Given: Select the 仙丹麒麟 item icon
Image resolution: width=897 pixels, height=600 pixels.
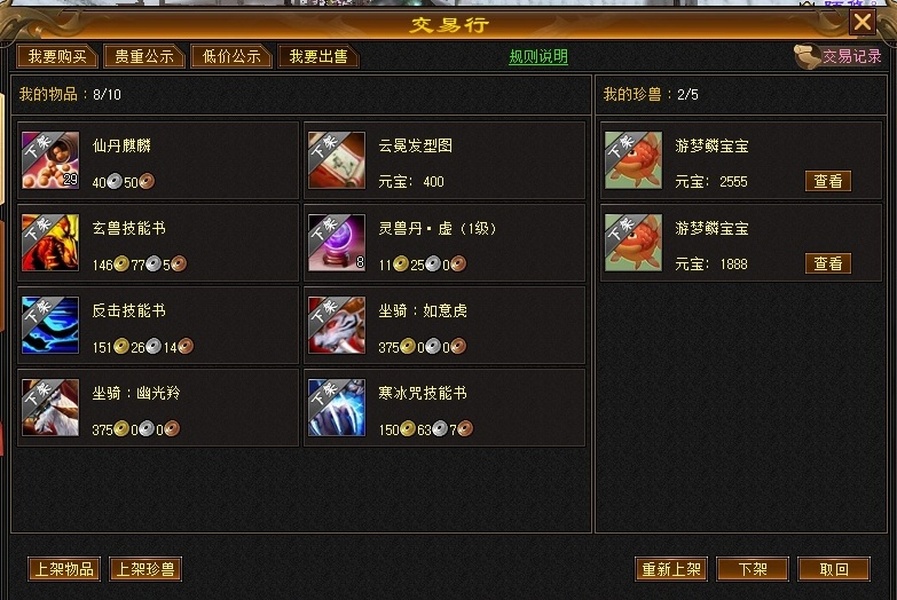Looking at the screenshot, I should click(x=50, y=160).
